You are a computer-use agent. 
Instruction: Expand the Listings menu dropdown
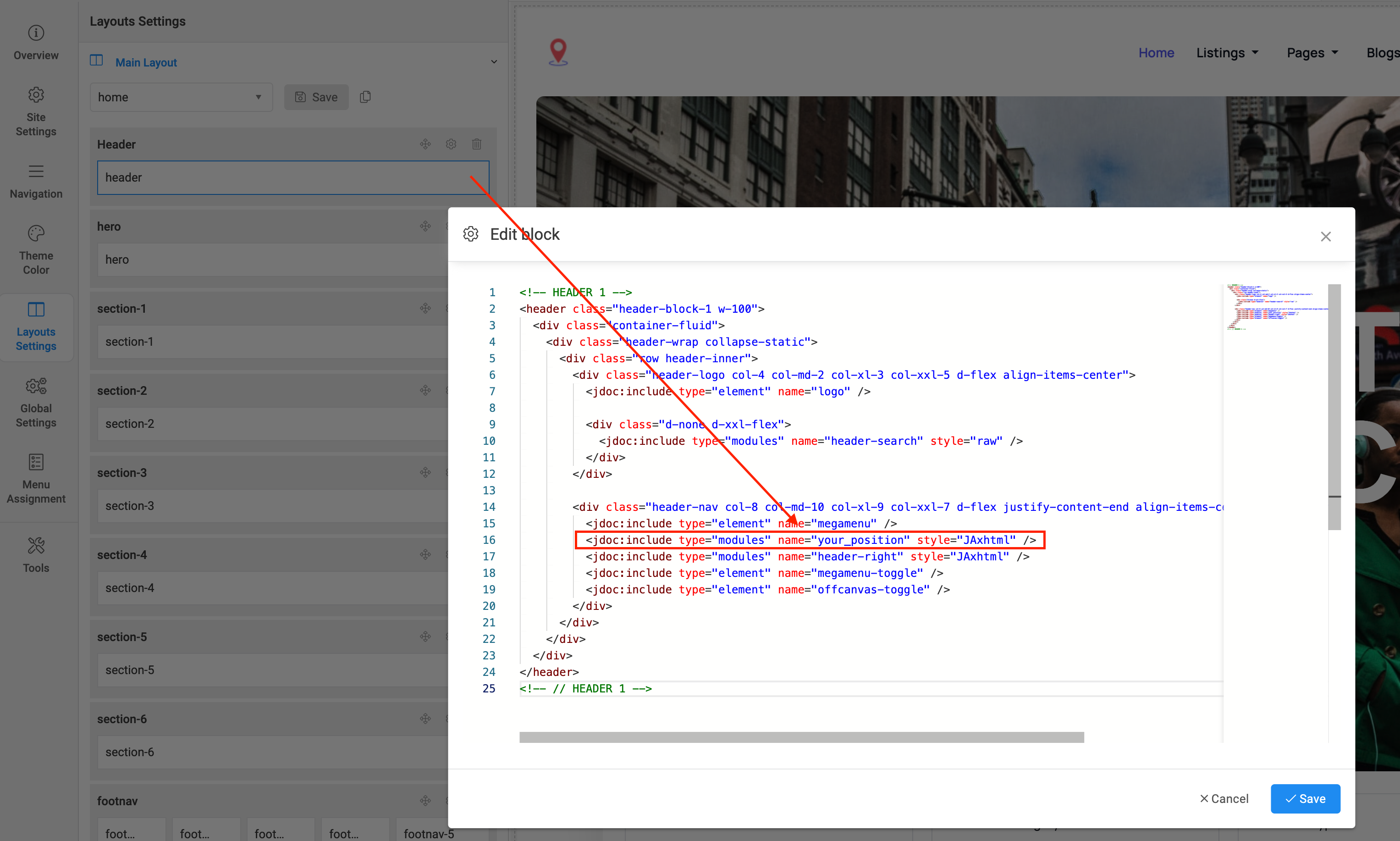pos(1227,53)
